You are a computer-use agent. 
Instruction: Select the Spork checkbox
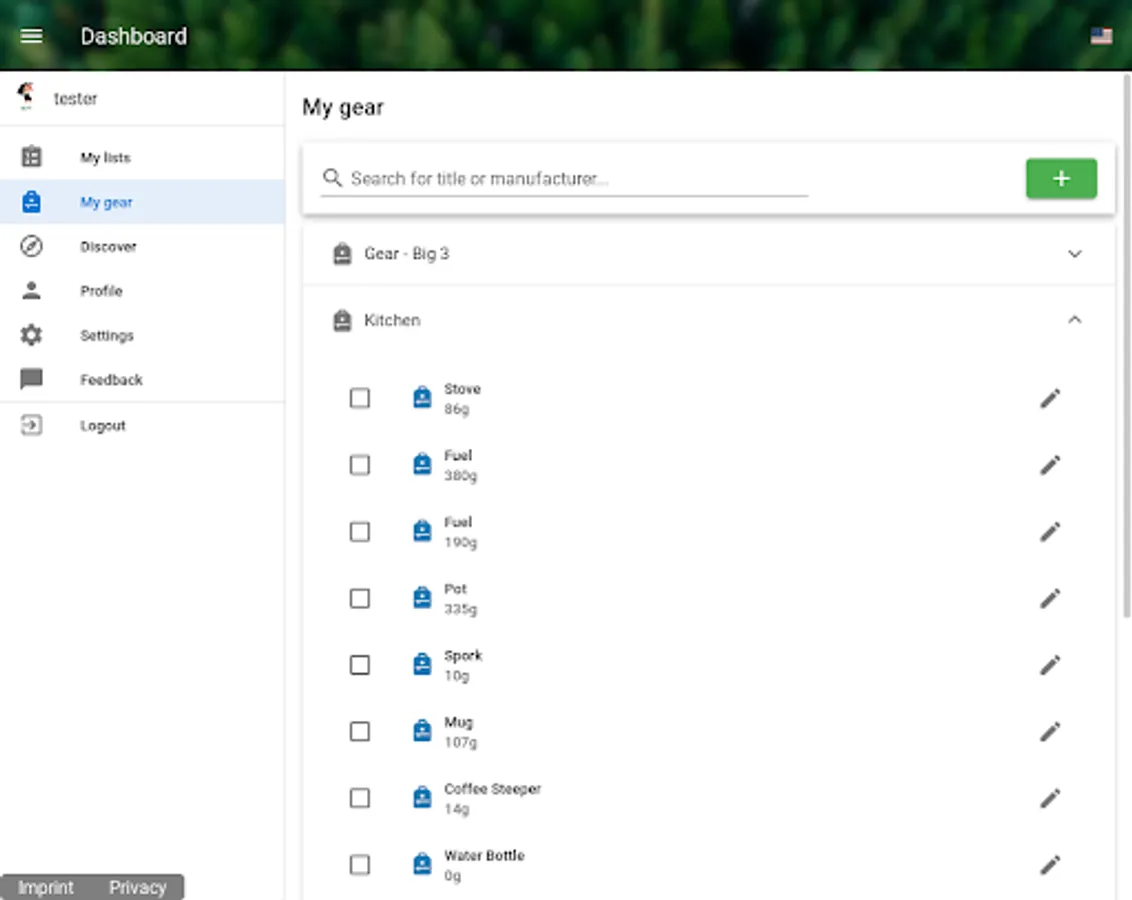[360, 664]
